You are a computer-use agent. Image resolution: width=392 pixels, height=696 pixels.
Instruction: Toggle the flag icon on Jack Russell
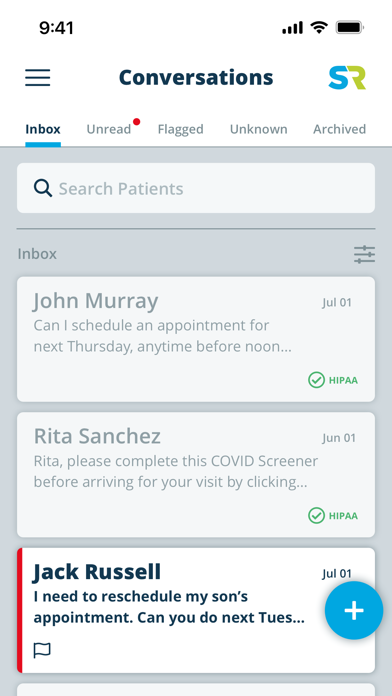coord(42,650)
